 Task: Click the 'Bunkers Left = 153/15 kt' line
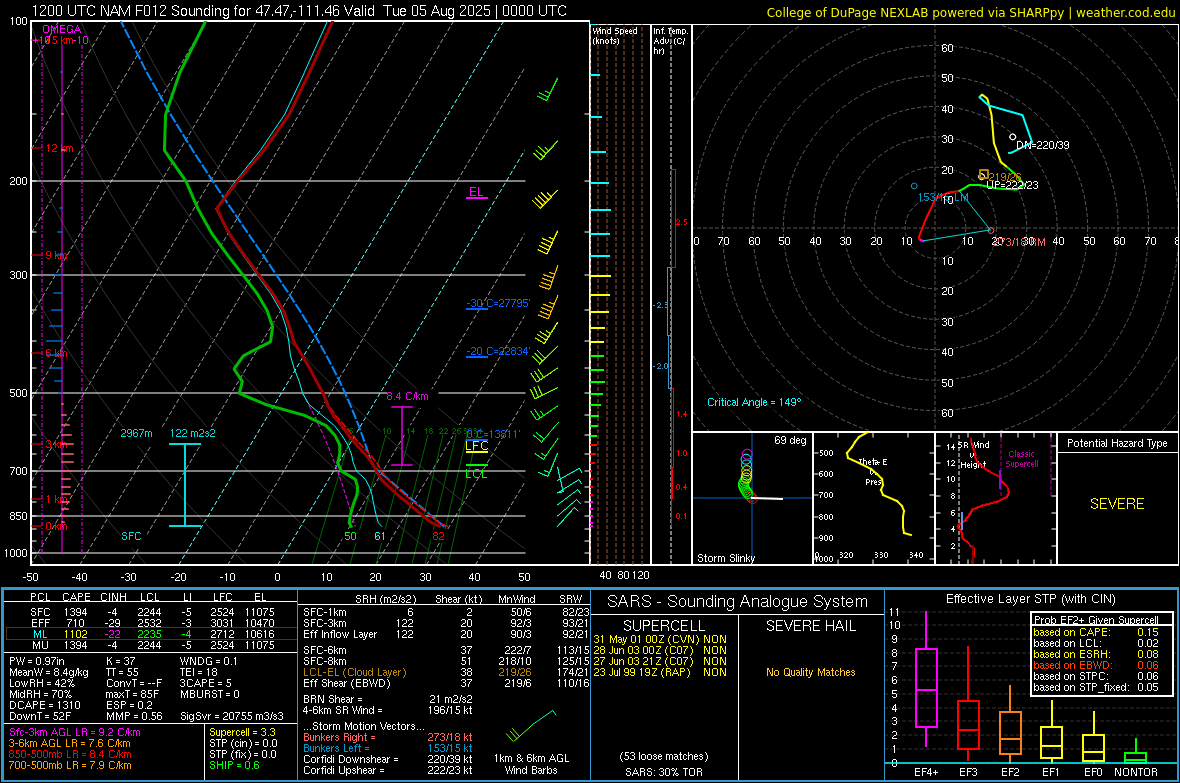click(388, 748)
